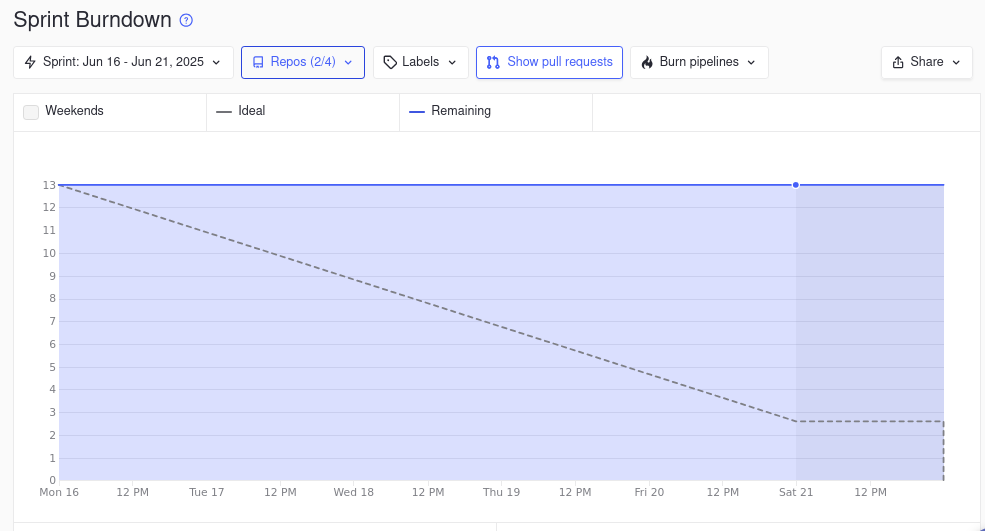This screenshot has width=985, height=531.
Task: Click the dashed gray Ideal line swatch
Action: pos(224,111)
